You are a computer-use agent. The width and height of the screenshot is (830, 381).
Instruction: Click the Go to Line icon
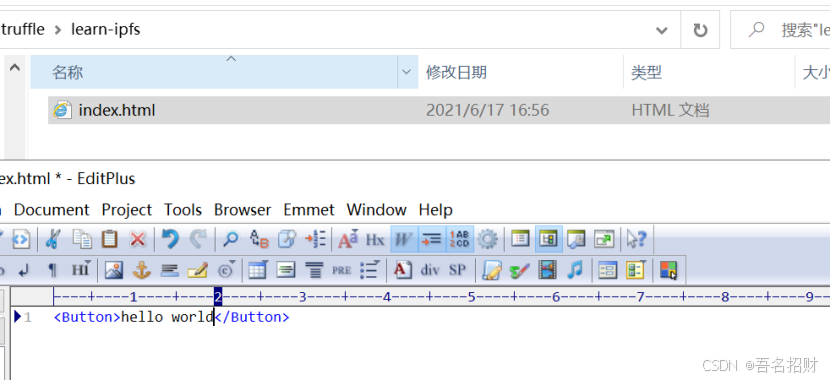[x=315, y=240]
